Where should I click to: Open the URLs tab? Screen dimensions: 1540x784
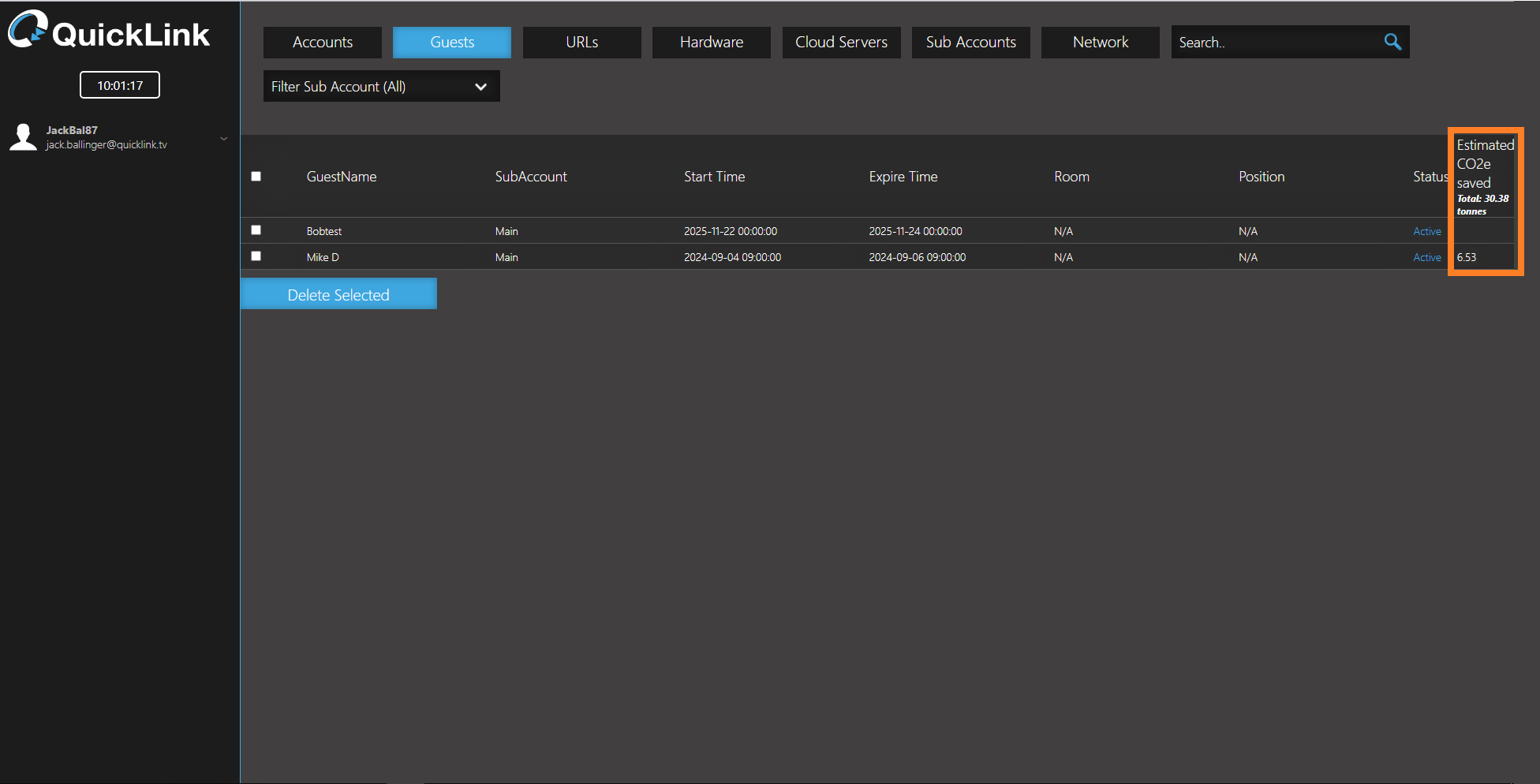click(581, 43)
